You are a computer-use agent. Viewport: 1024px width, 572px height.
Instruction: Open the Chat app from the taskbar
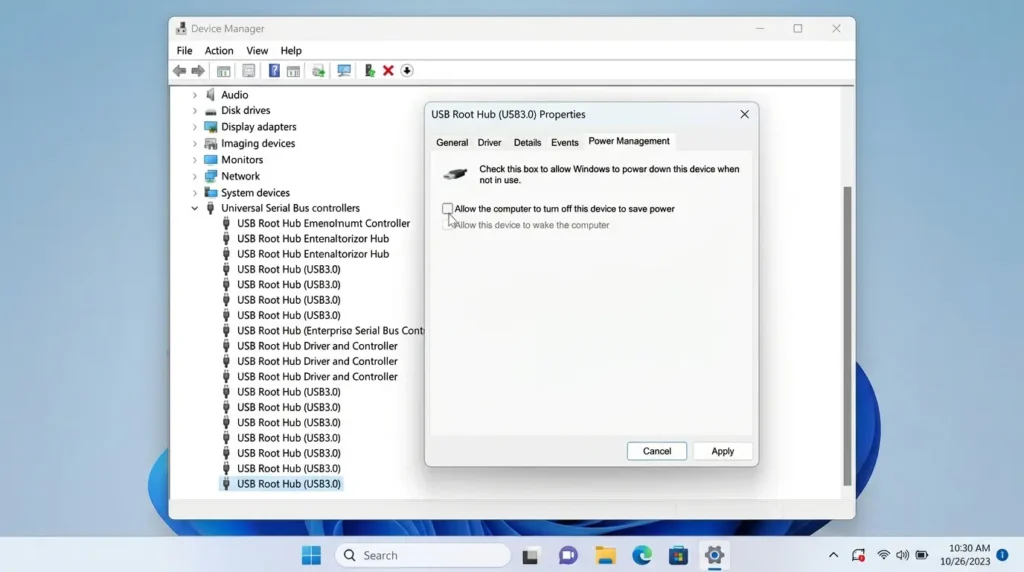(x=568, y=555)
